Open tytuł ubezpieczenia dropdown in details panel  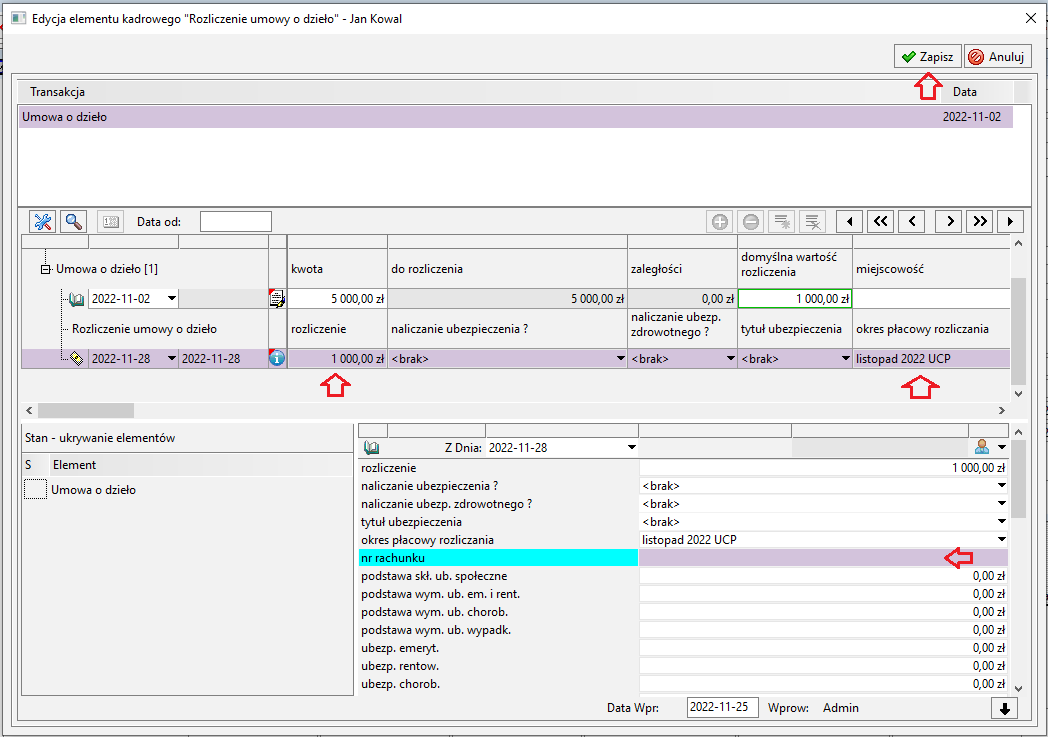click(1001, 522)
